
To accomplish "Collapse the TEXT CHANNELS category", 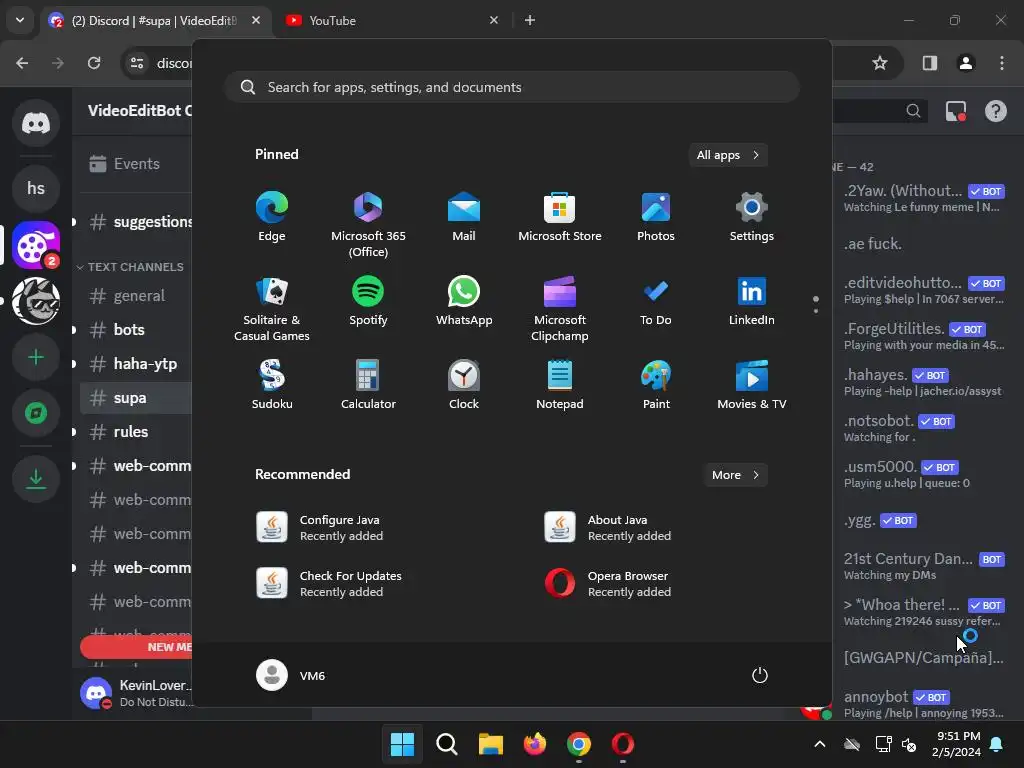I will [x=131, y=266].
